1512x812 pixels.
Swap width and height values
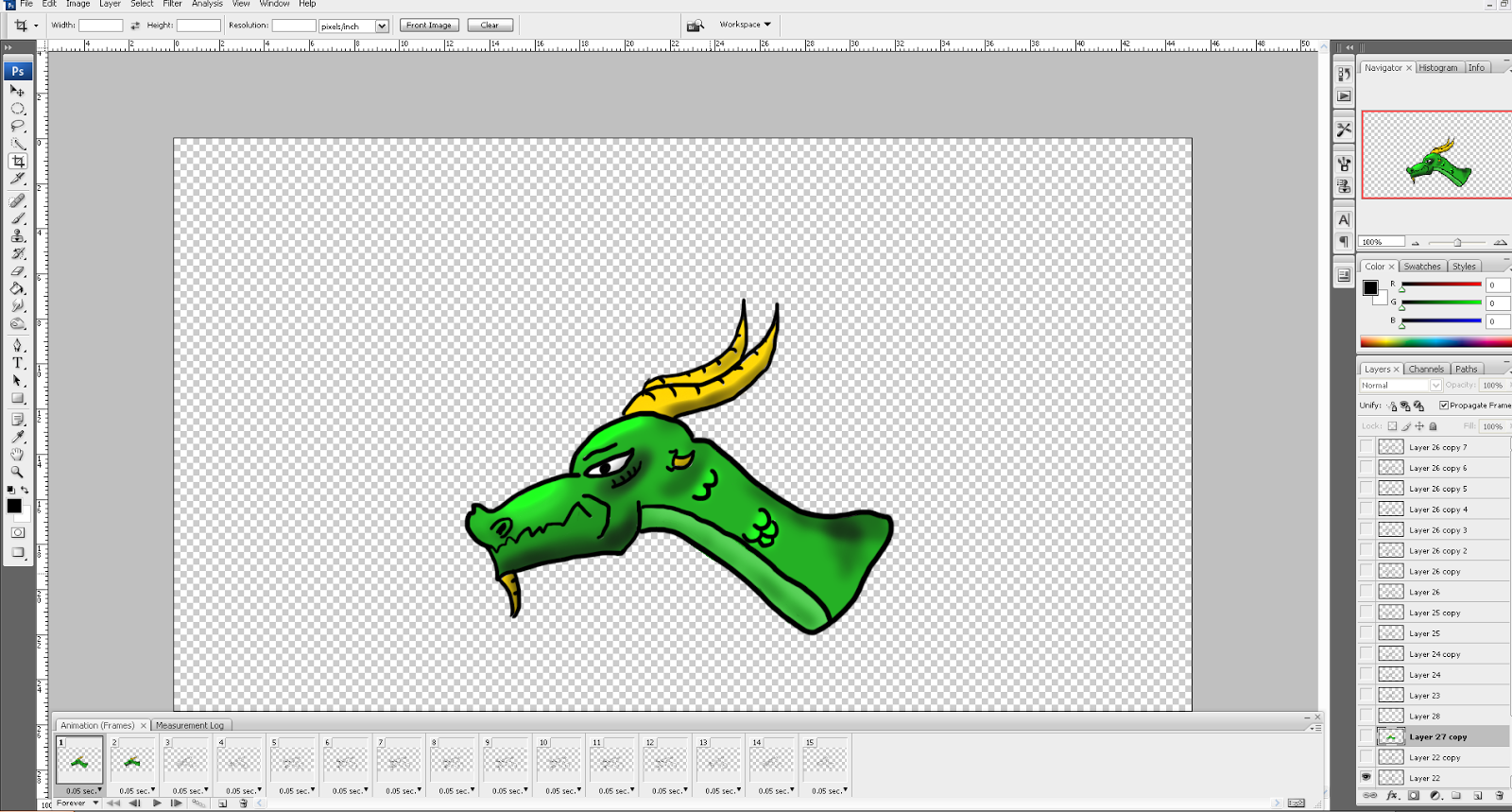click(135, 26)
